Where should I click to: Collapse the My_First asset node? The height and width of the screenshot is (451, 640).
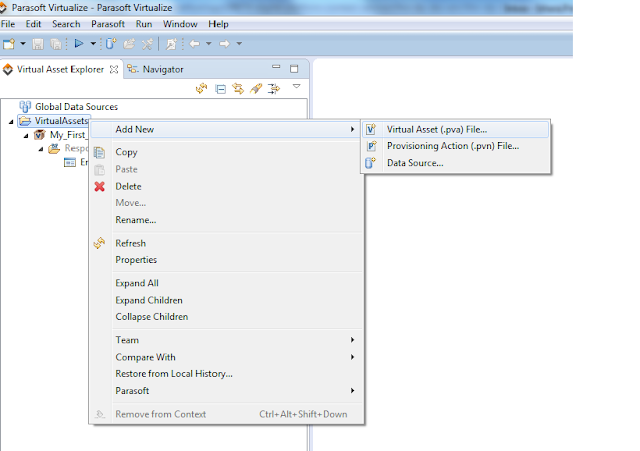pos(26,136)
